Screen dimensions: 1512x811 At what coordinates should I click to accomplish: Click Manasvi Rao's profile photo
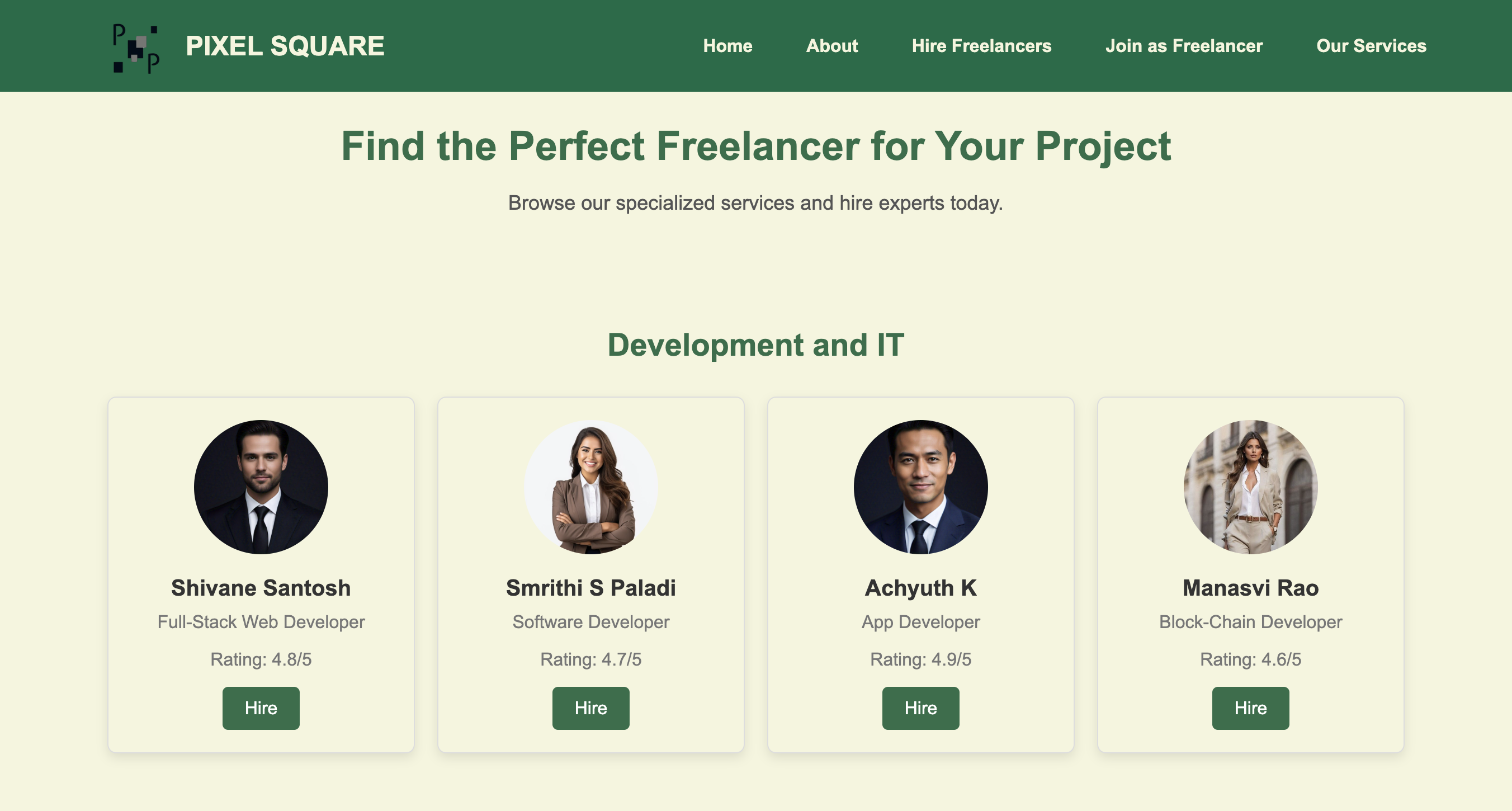pyautogui.click(x=1250, y=486)
